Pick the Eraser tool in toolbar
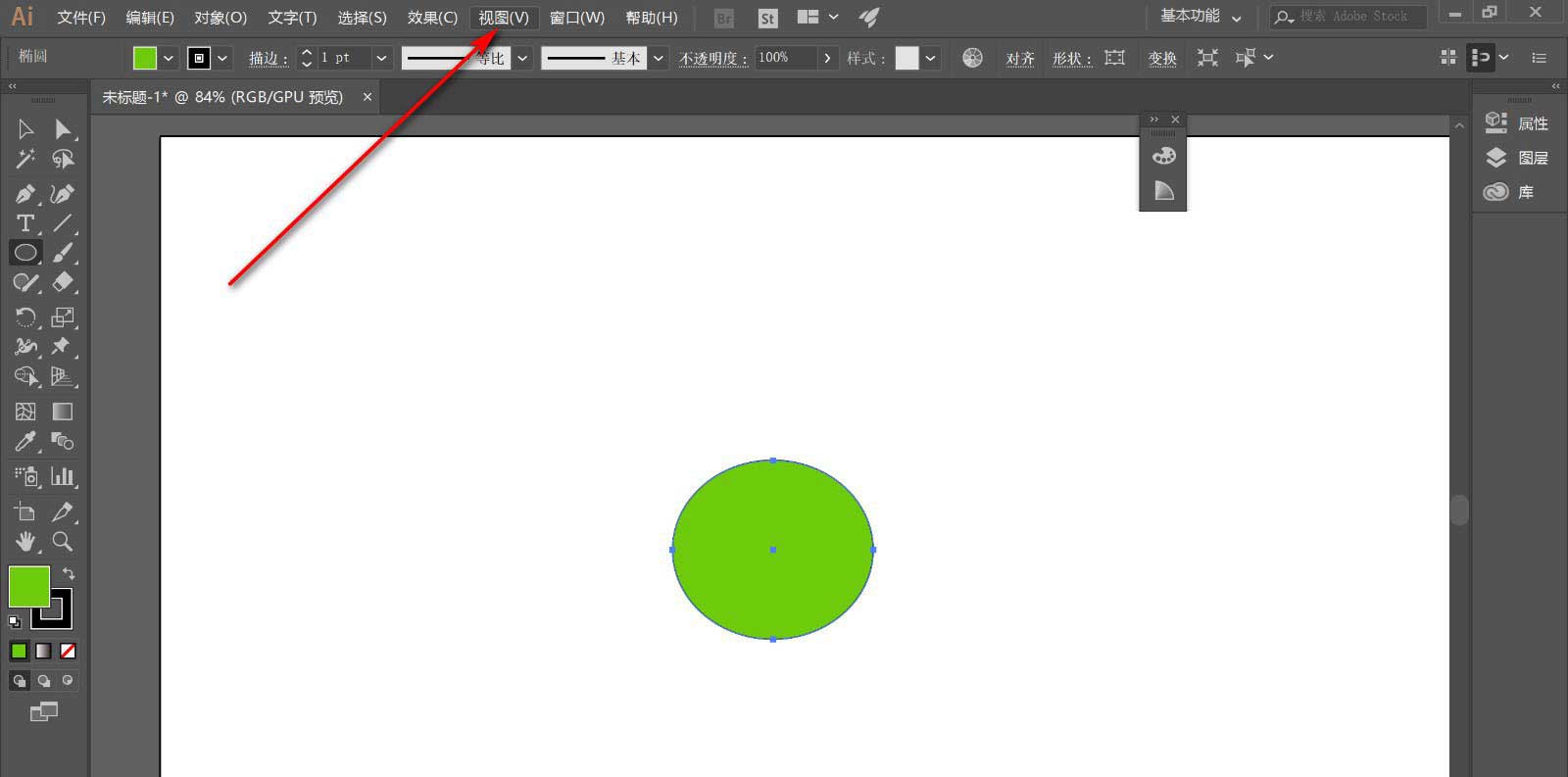The image size is (1568, 777). pyautogui.click(x=63, y=282)
